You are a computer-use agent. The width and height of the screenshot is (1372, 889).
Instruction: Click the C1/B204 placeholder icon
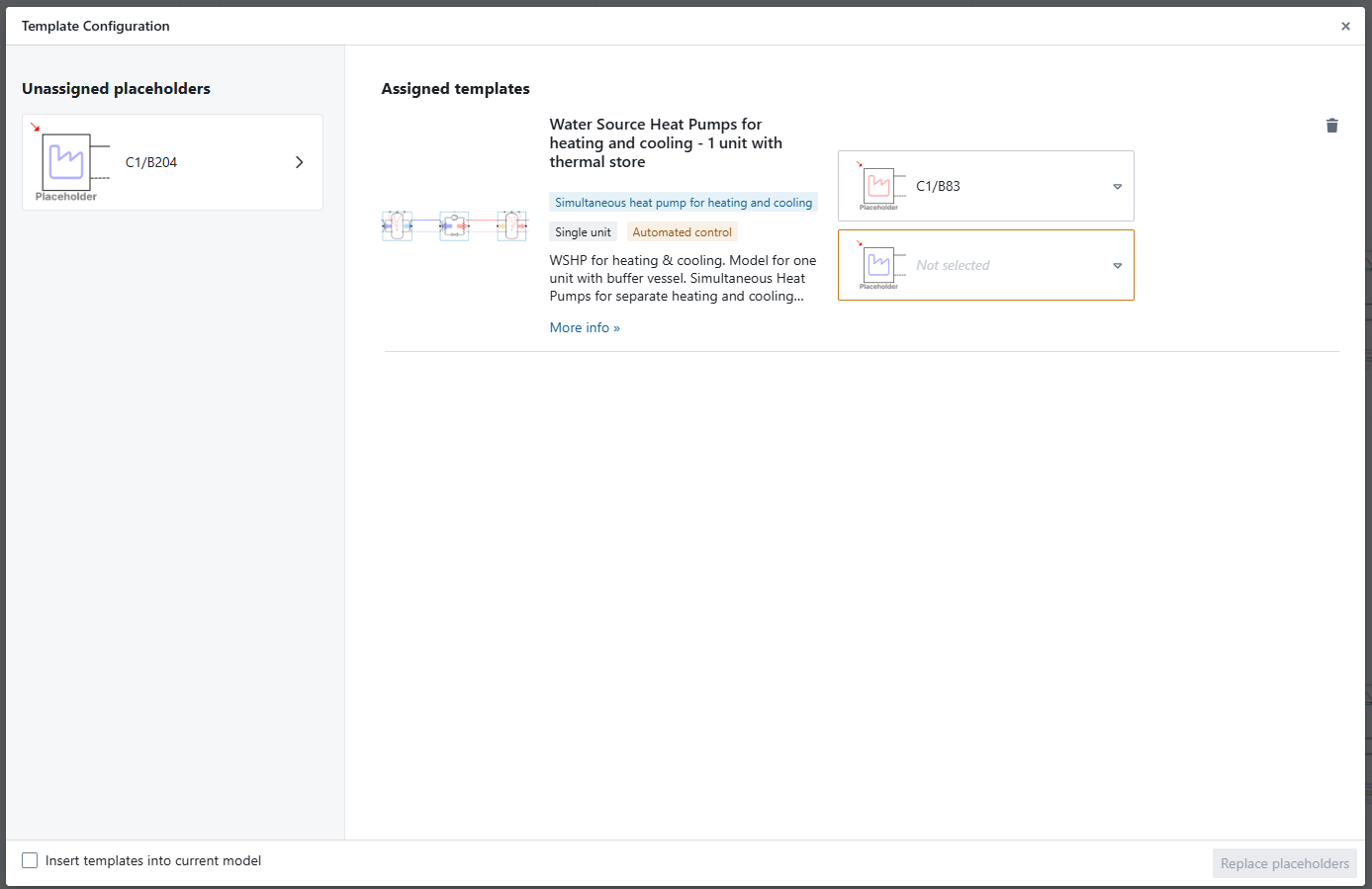[x=67, y=162]
